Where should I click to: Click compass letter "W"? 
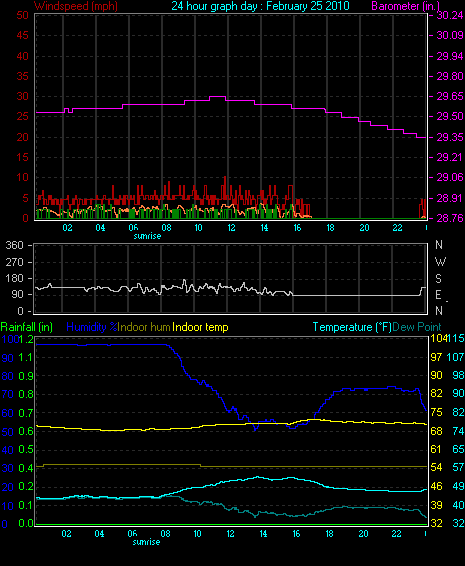(440, 262)
